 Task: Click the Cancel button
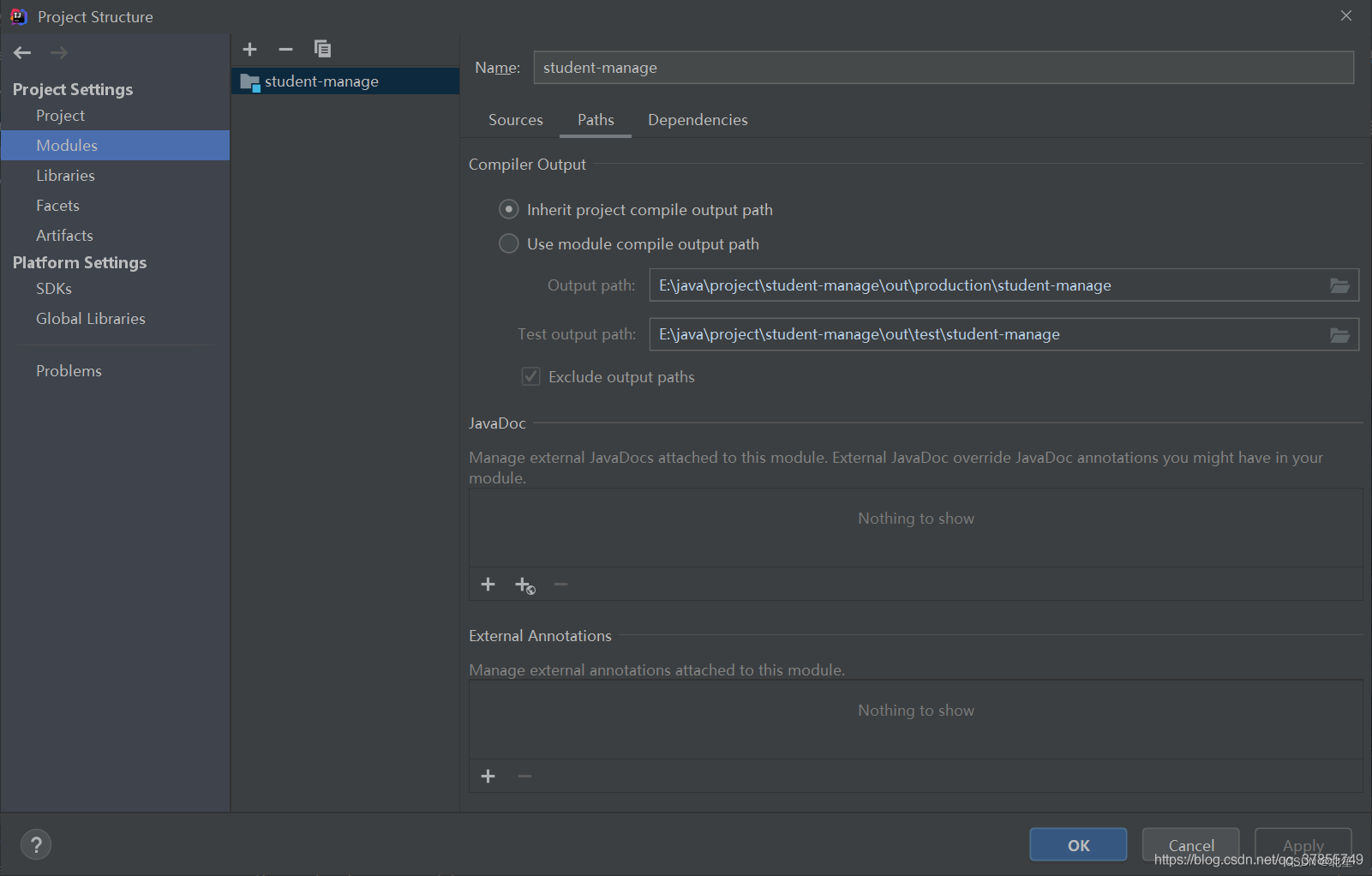pyautogui.click(x=1191, y=845)
